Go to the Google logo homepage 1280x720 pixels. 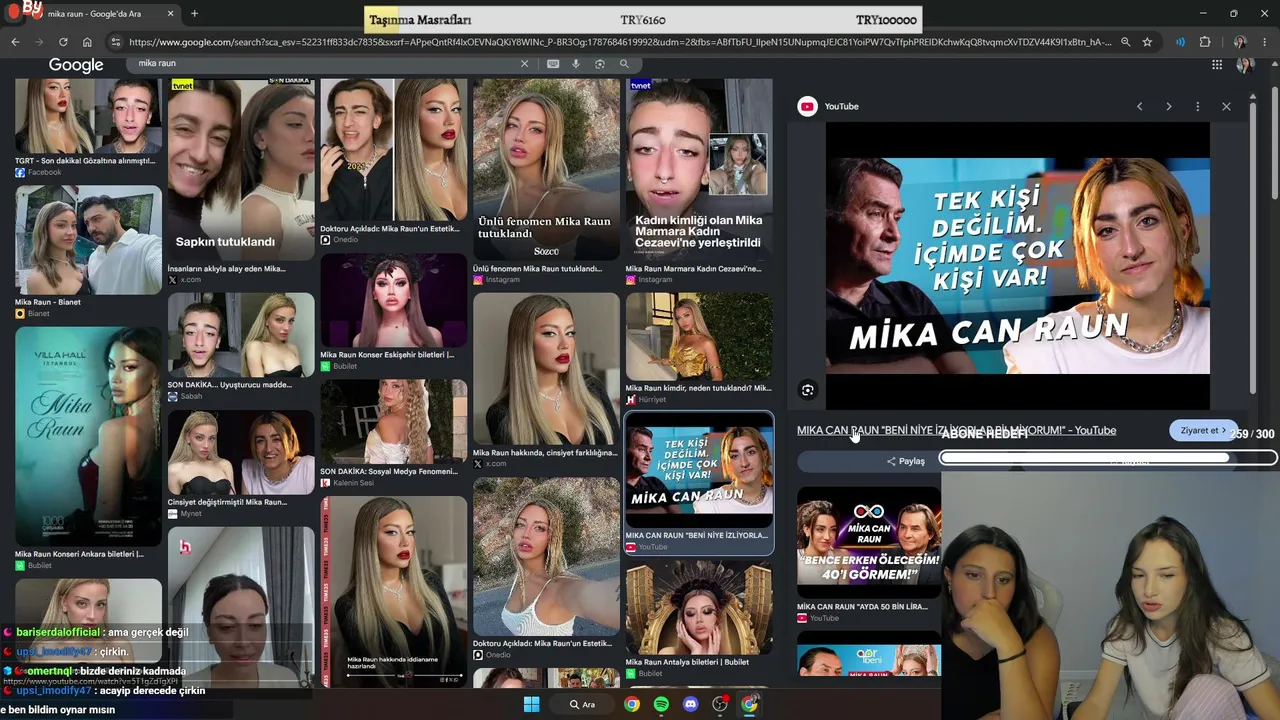(x=76, y=65)
